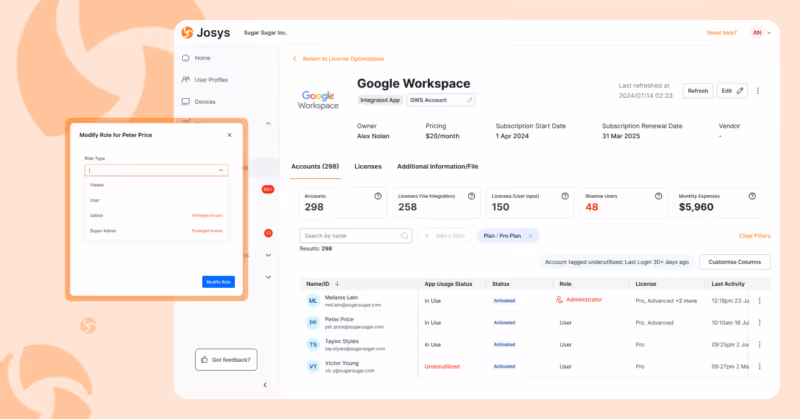The height and width of the screenshot is (419, 800).
Task: Show help for Licenses (Via Integration) card
Action: (x=471, y=196)
